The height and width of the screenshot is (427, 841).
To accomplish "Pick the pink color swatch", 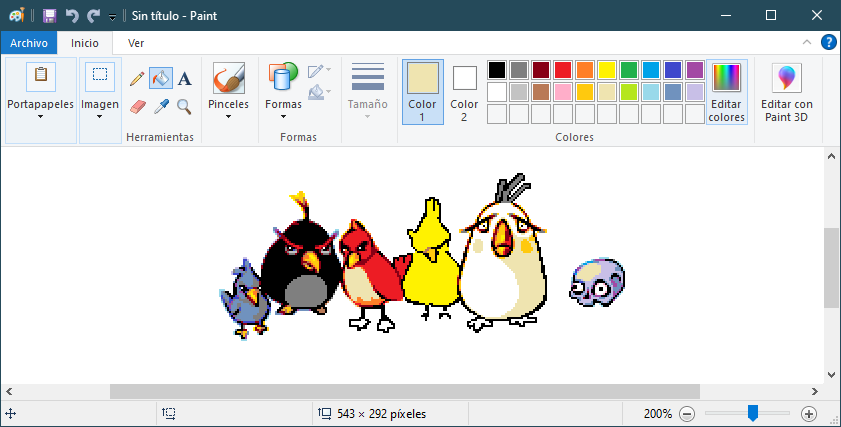I will (563, 92).
